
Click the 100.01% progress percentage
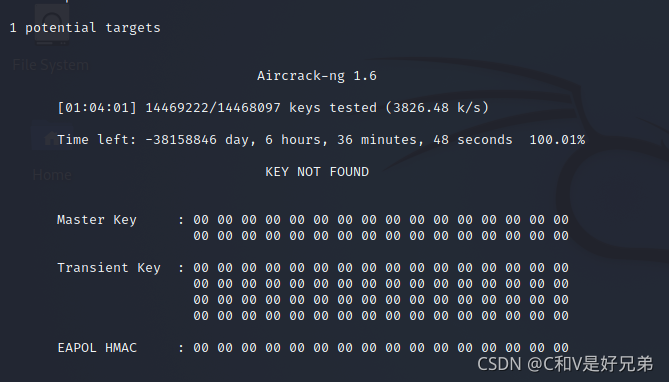[x=557, y=140]
